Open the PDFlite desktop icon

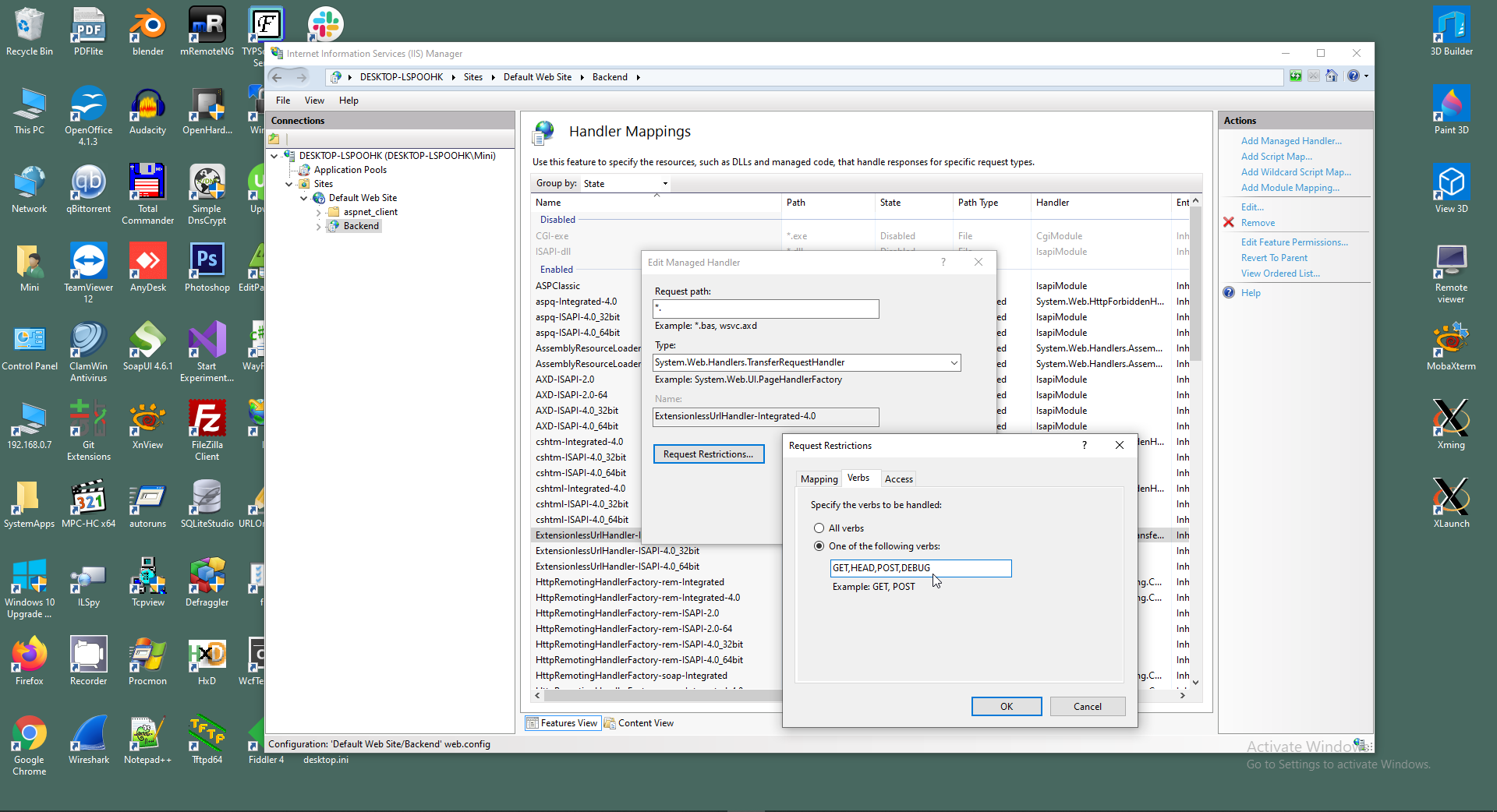coord(88,32)
